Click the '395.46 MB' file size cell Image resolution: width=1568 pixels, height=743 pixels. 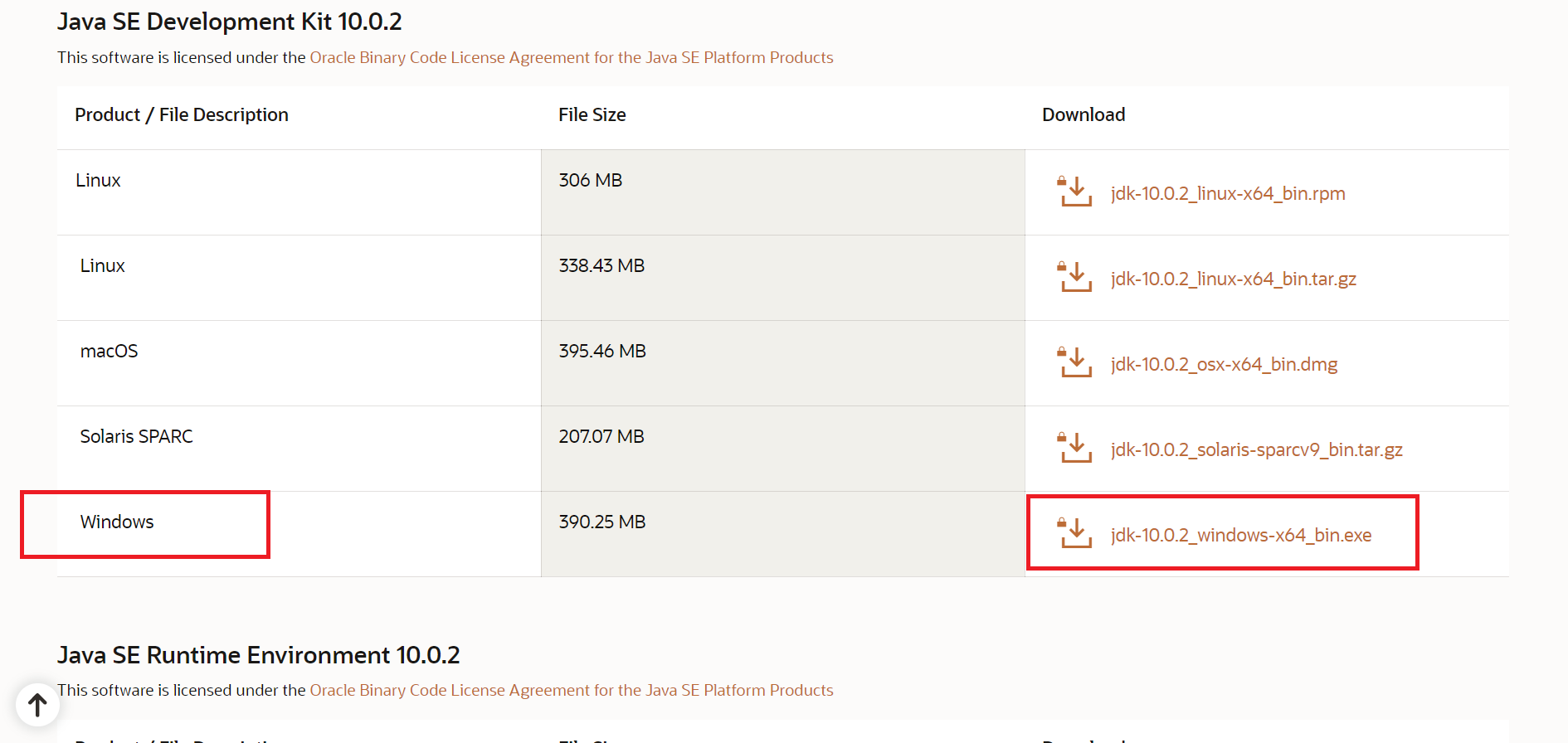[x=783, y=363]
